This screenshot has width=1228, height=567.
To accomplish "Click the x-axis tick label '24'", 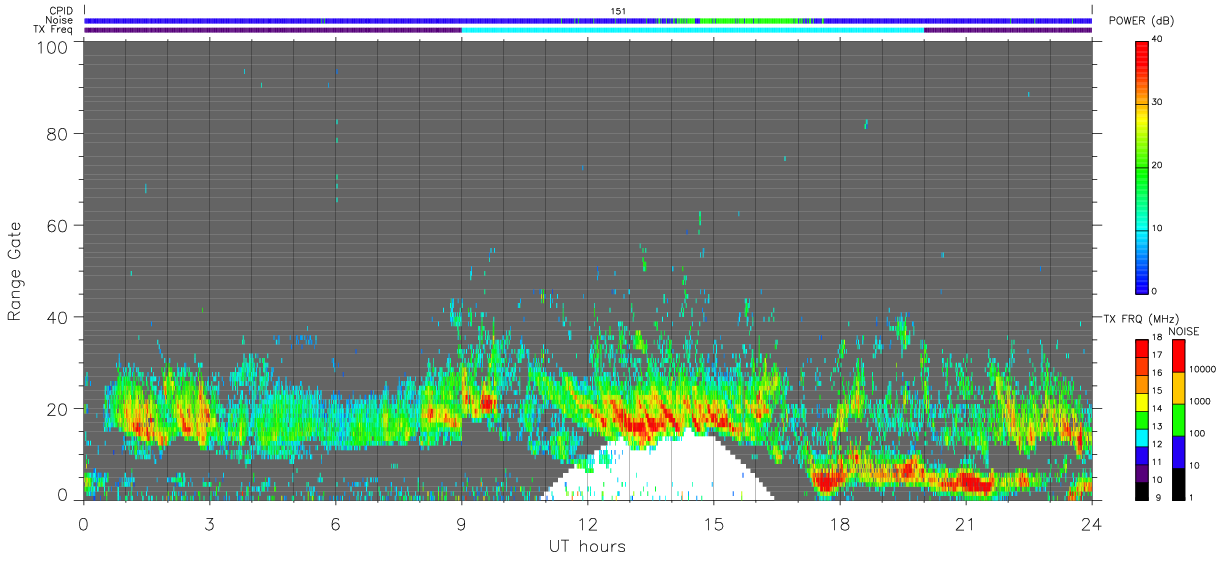I will pyautogui.click(x=1091, y=524).
